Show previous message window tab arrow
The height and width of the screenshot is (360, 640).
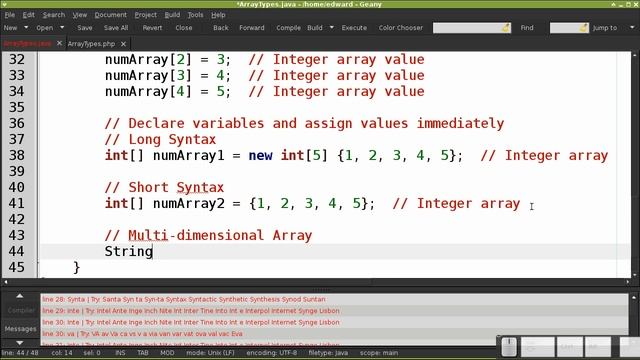click(x=20, y=296)
